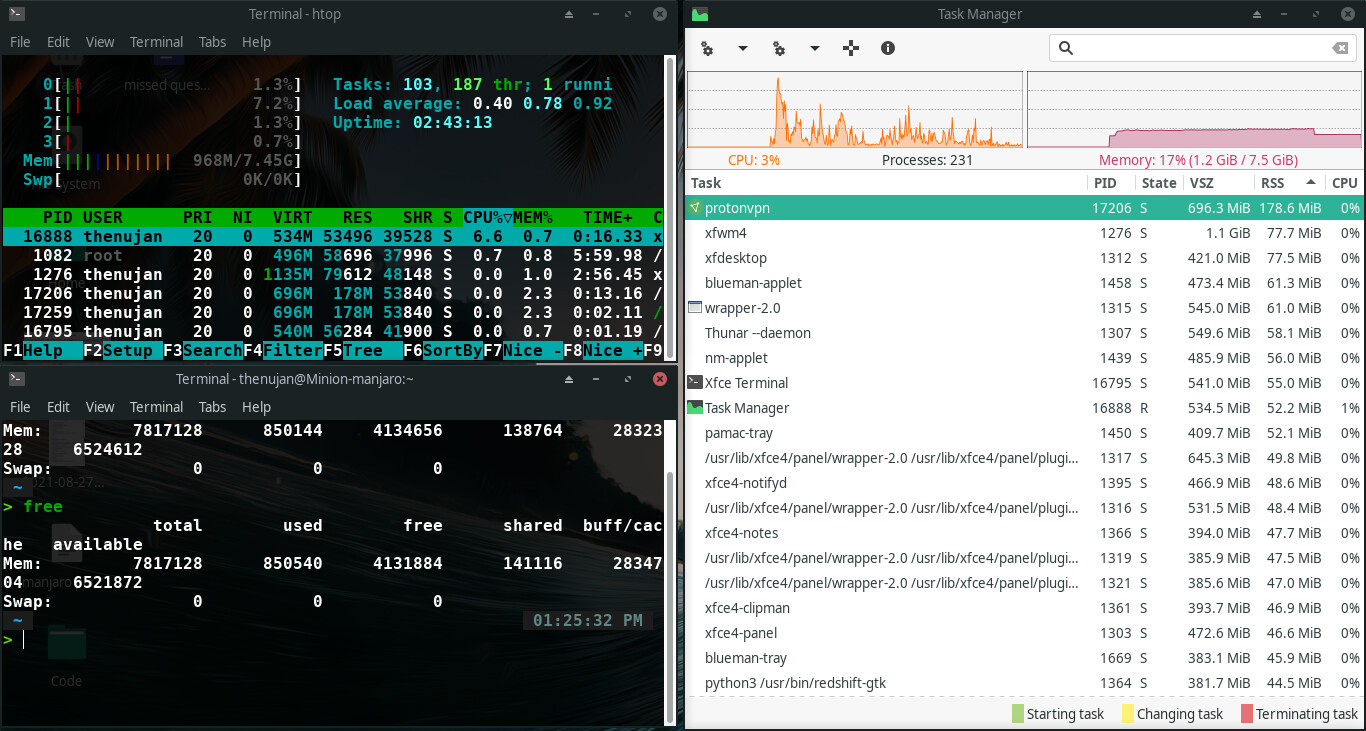Open the About info icon in Task Manager
The width and height of the screenshot is (1366, 731).
point(887,48)
